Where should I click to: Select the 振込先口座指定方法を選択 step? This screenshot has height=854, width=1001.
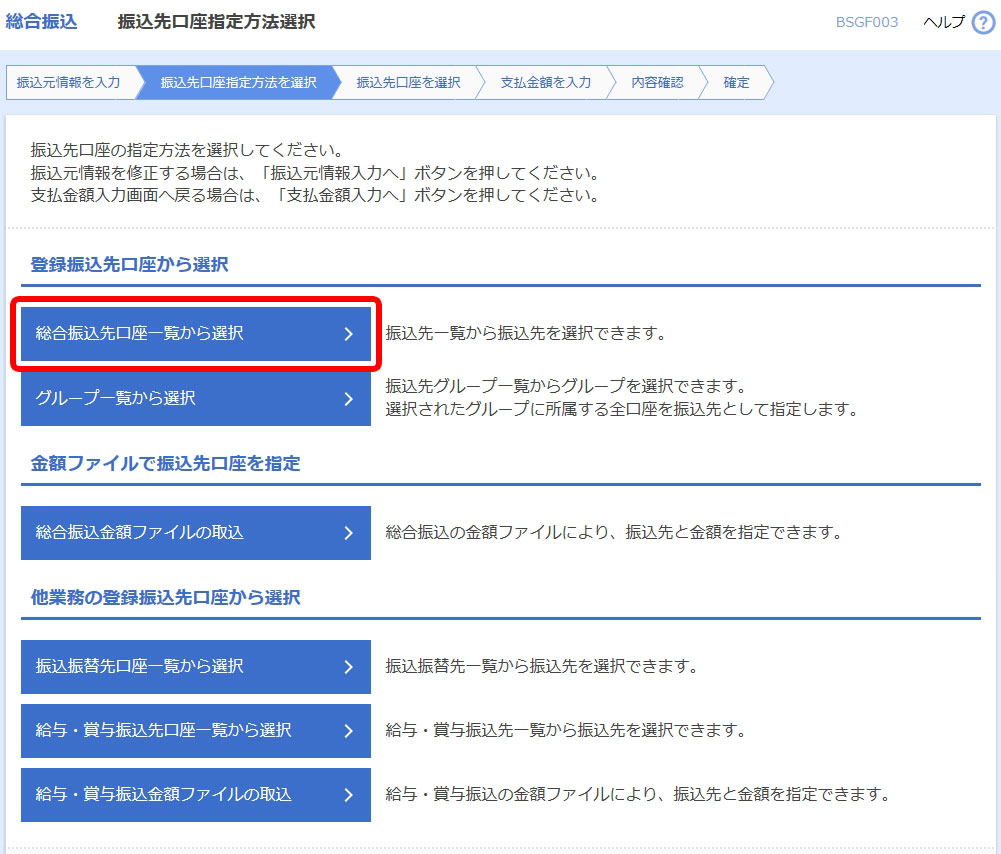pos(238,82)
